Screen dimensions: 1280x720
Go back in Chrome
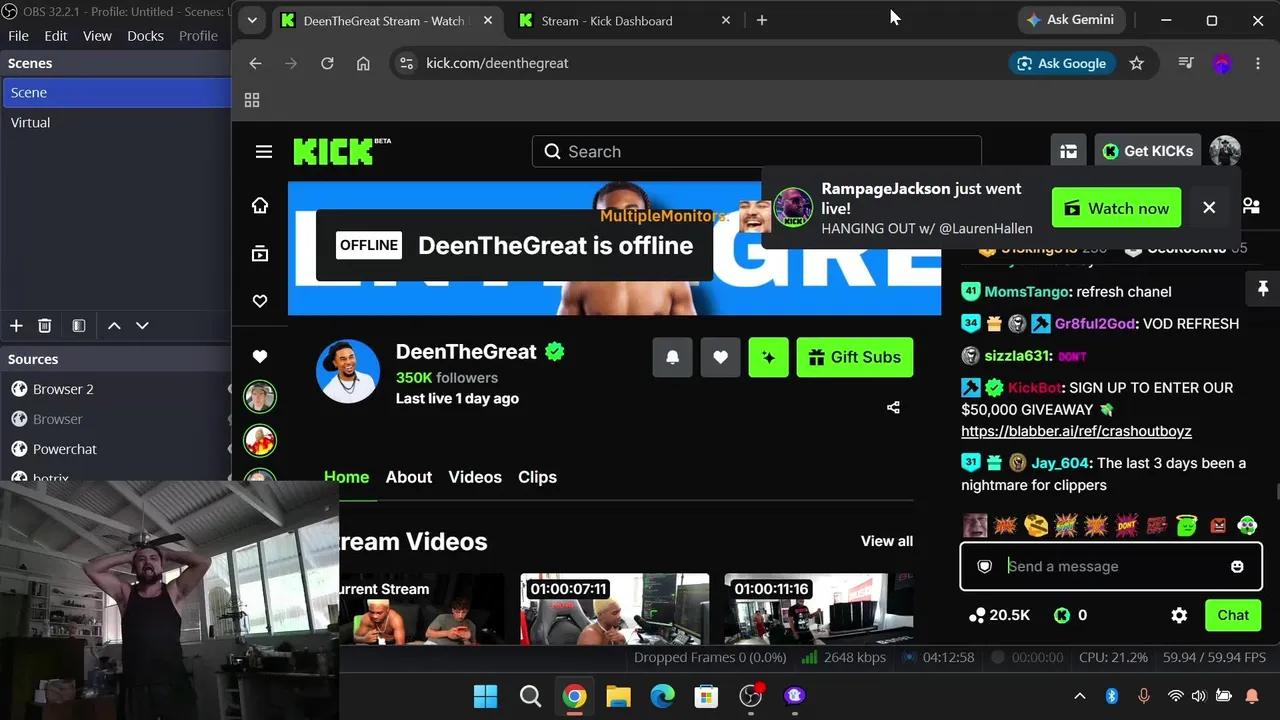[255, 63]
